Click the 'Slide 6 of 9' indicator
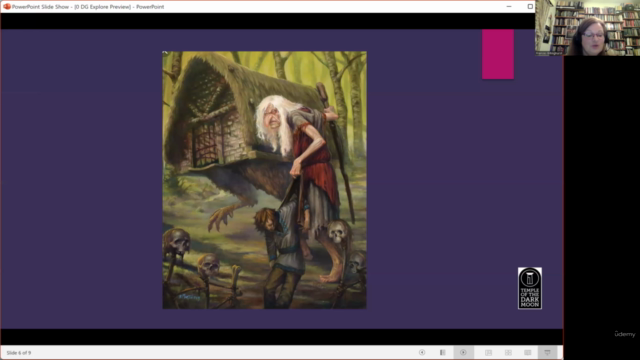This screenshot has height=360, width=640. [19, 353]
